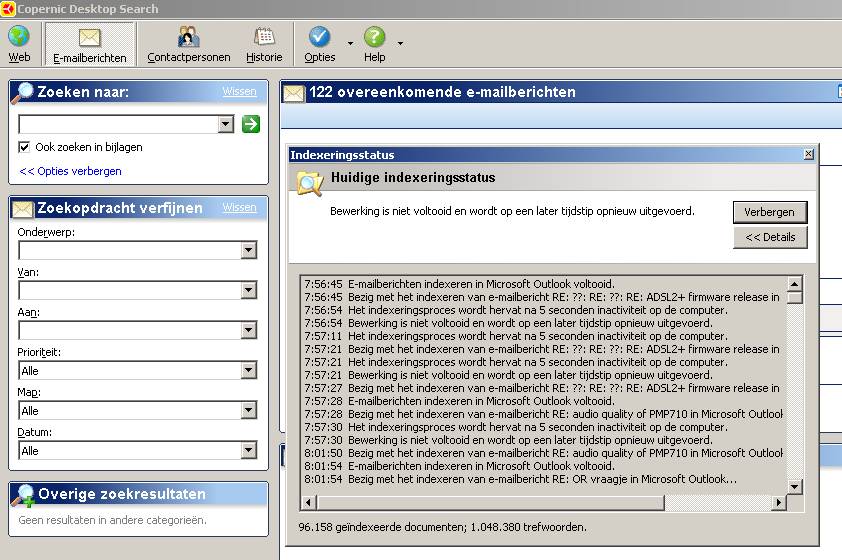Click the horizontal scrollbar thumb in log
Viewport: 842px width, 560px height.
(490, 503)
